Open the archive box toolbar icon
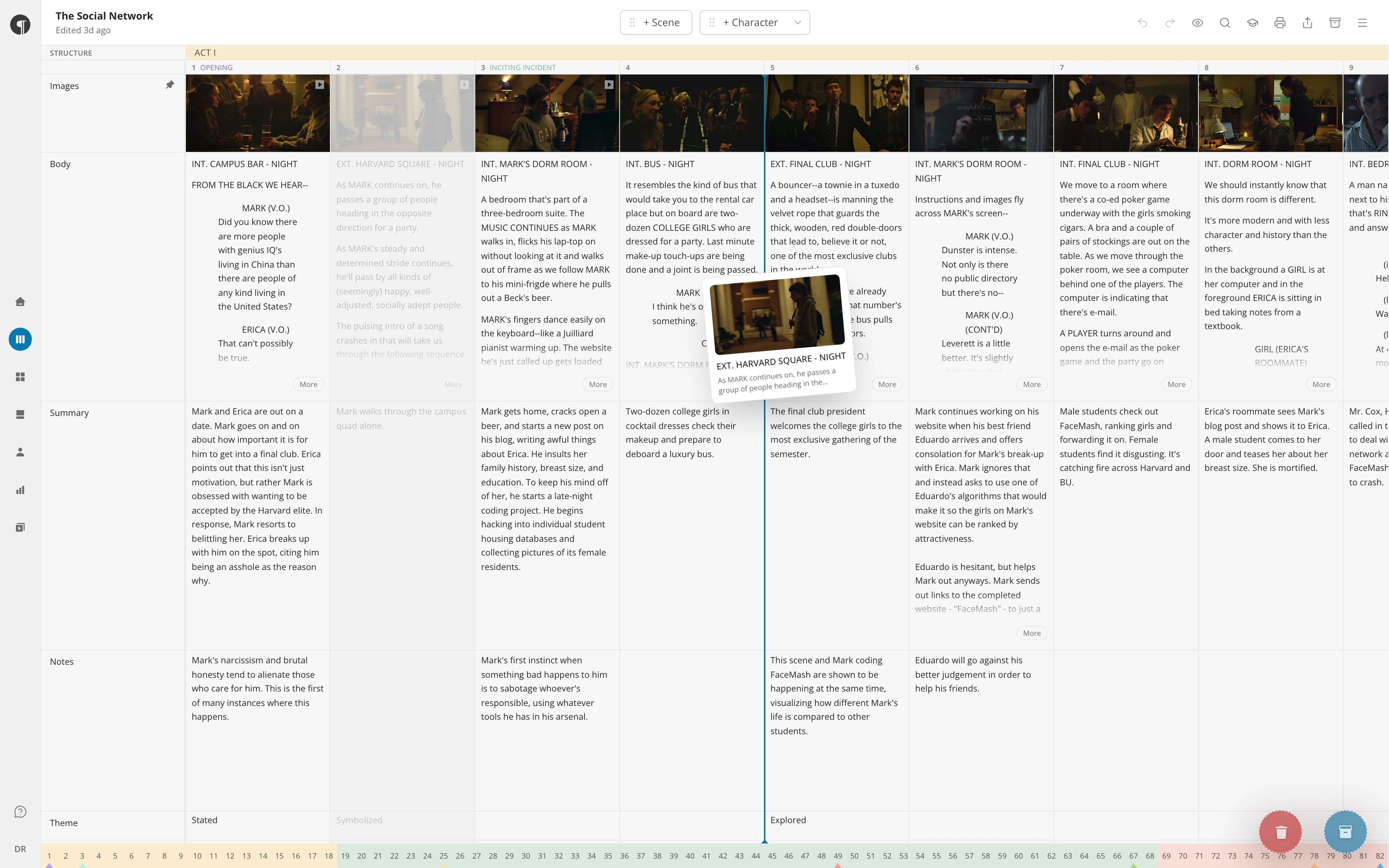The height and width of the screenshot is (868, 1389). pos(1335,23)
